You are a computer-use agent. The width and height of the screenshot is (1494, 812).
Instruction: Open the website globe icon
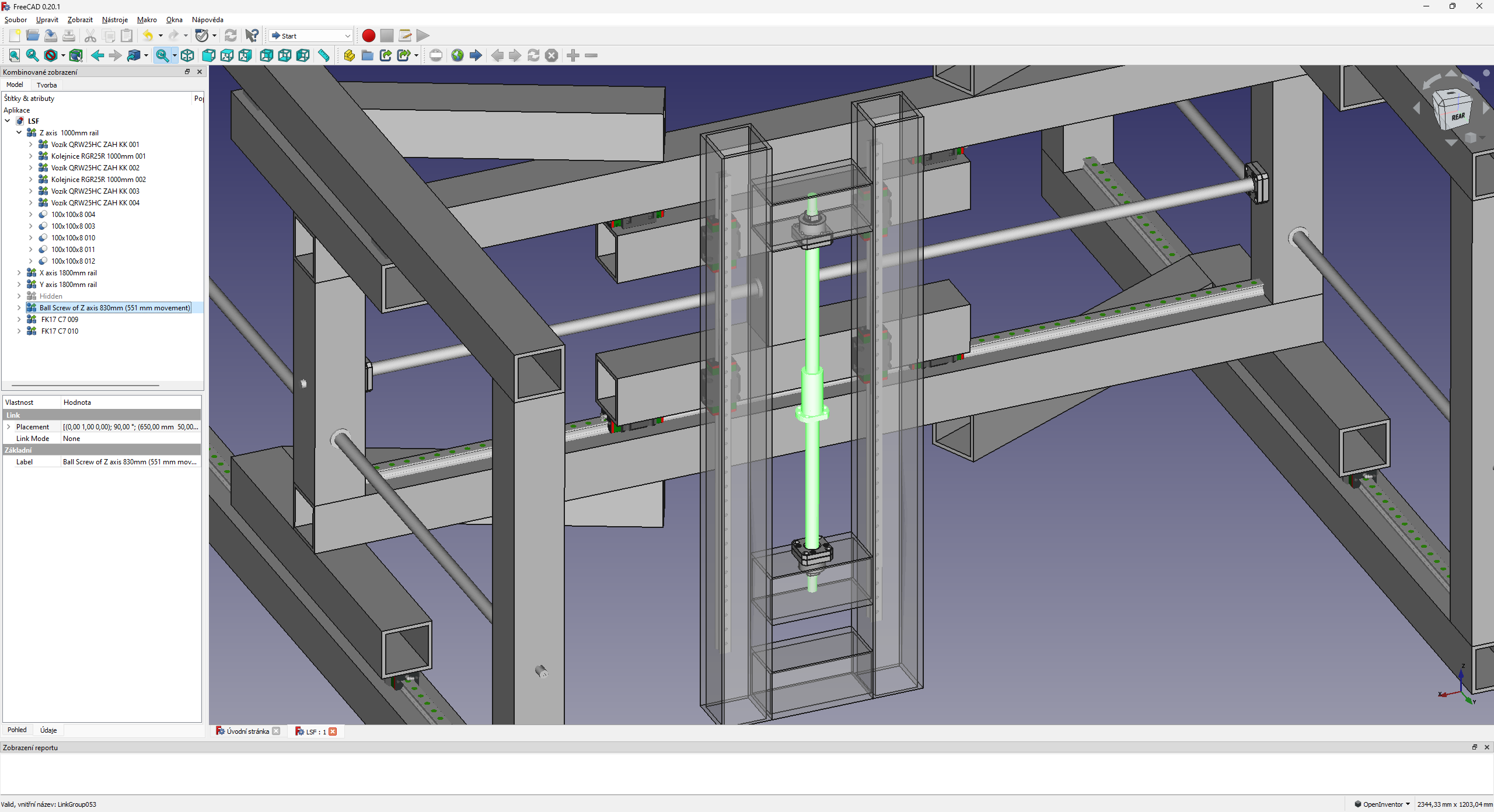pos(458,55)
